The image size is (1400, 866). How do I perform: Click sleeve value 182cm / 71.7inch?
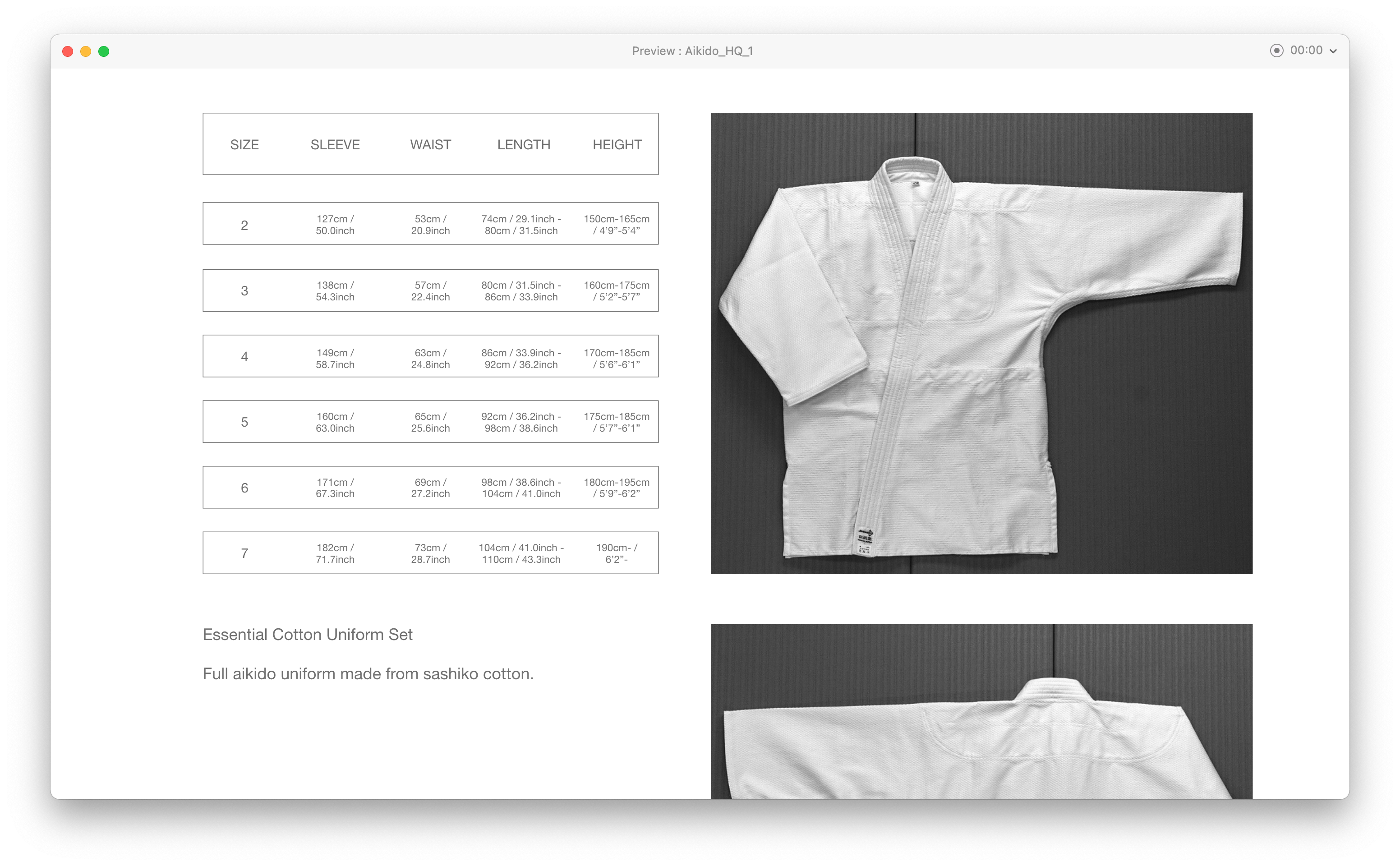335,553
